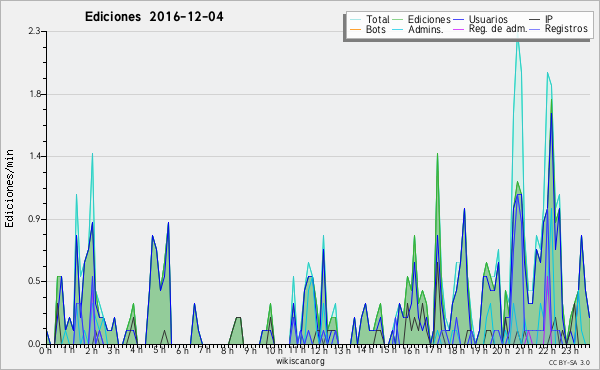This screenshot has width=600, height=370.
Task: Click the 1.4 value on y-axis
Action: click(x=35, y=156)
